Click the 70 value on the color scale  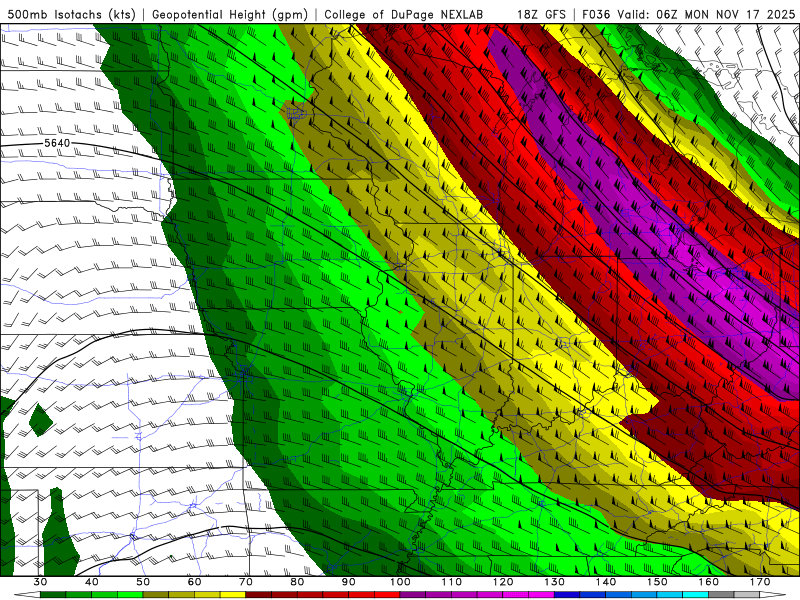tap(246, 582)
